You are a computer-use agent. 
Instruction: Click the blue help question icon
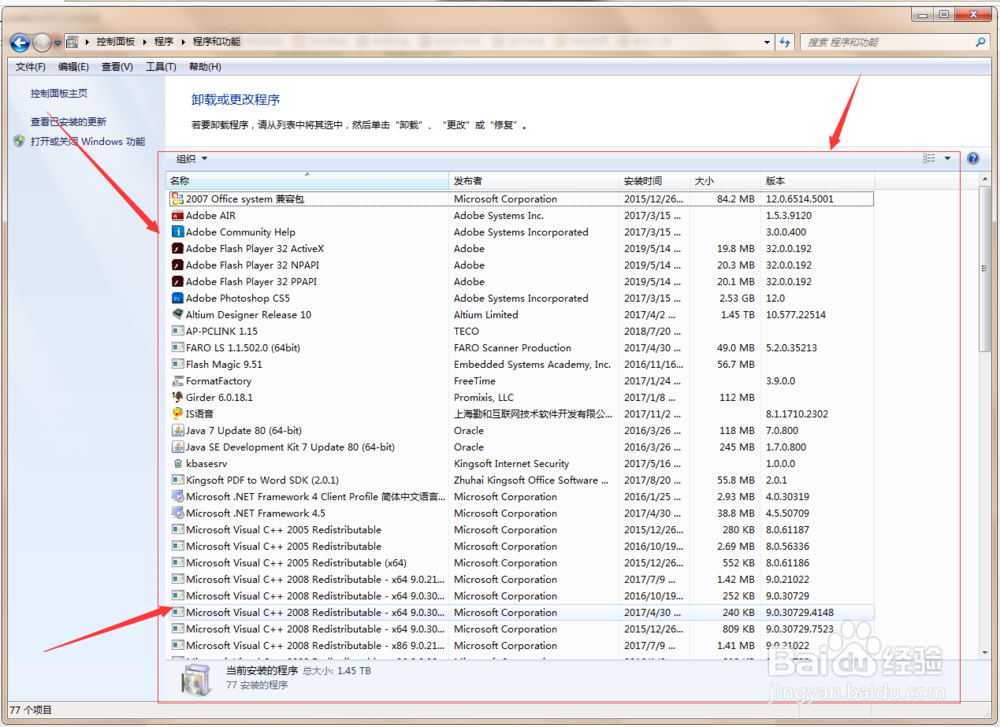coord(973,158)
